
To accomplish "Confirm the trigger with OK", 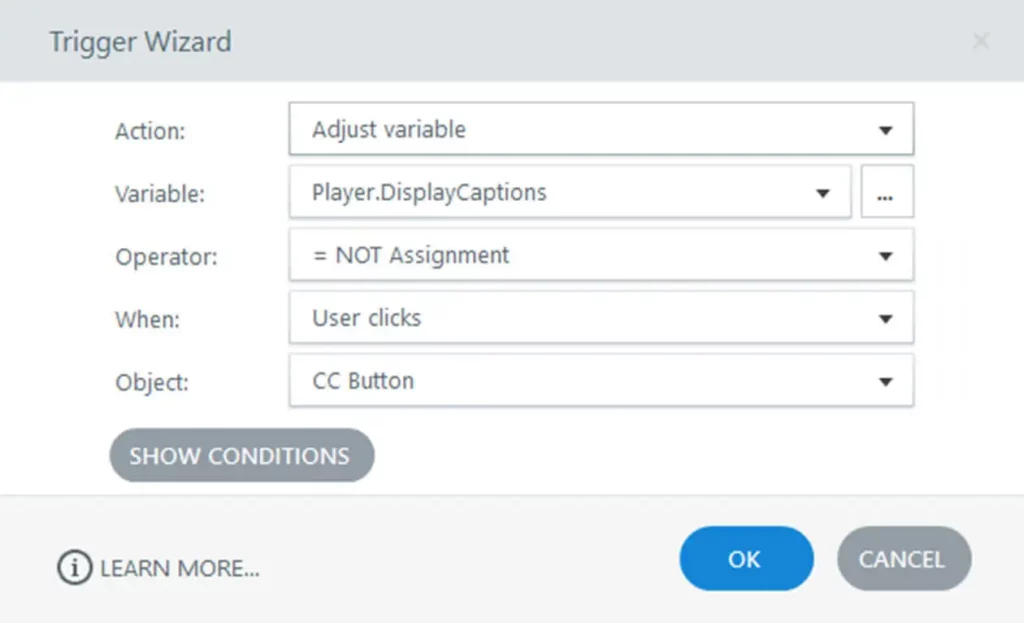I will pos(745,559).
